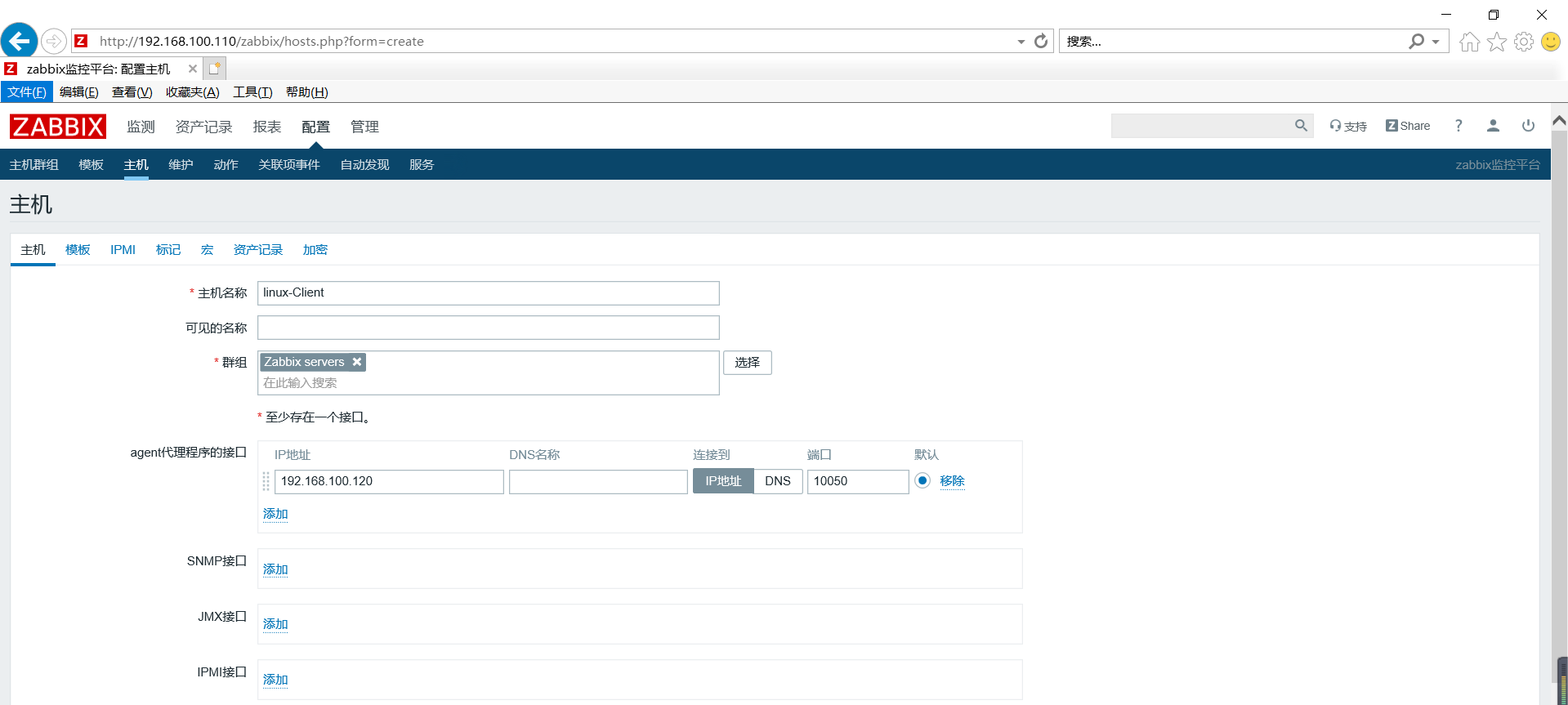
Task: Open the 自动发现 submenu
Action: point(364,165)
